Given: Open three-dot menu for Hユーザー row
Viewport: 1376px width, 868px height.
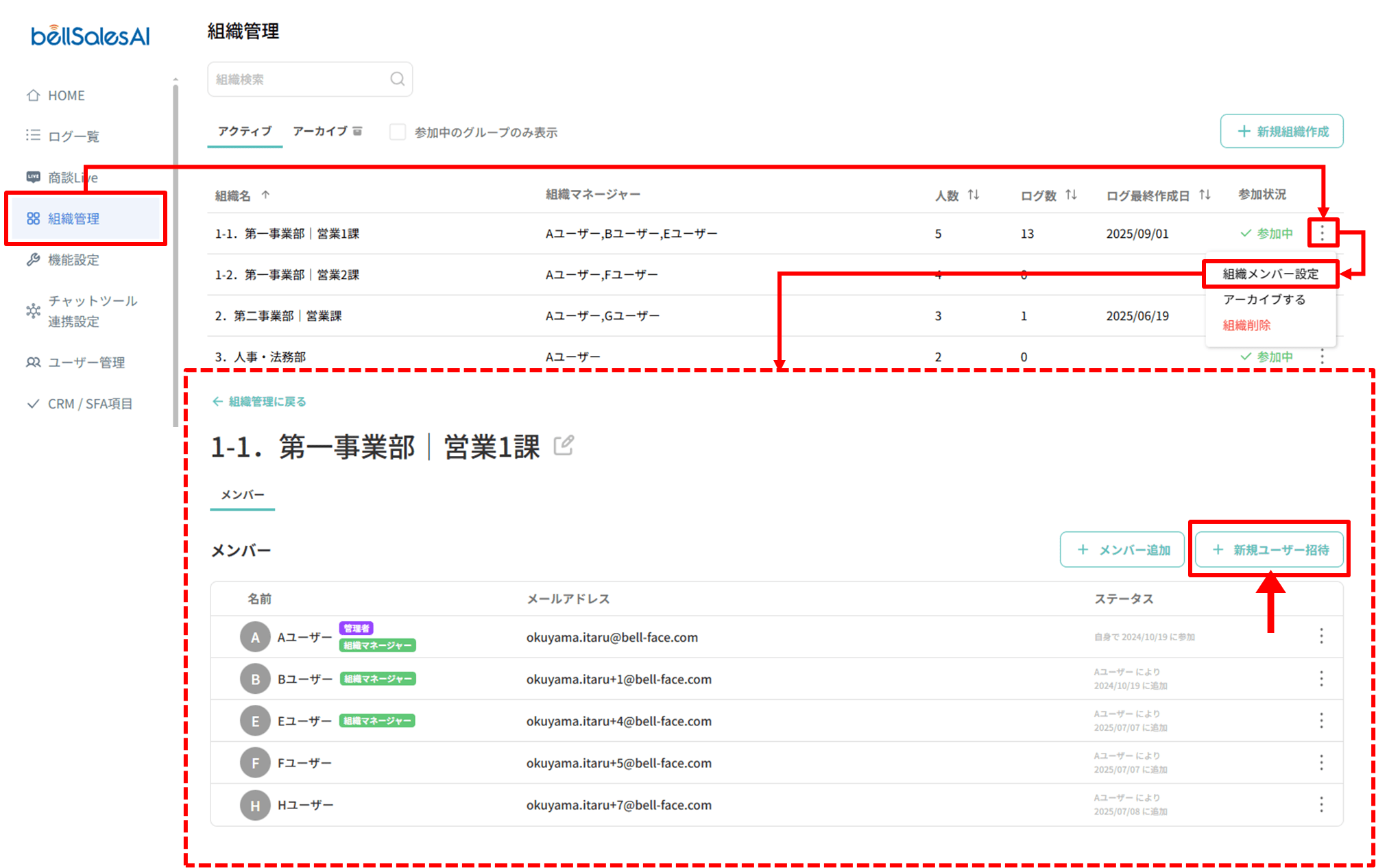Looking at the screenshot, I should coord(1321,804).
